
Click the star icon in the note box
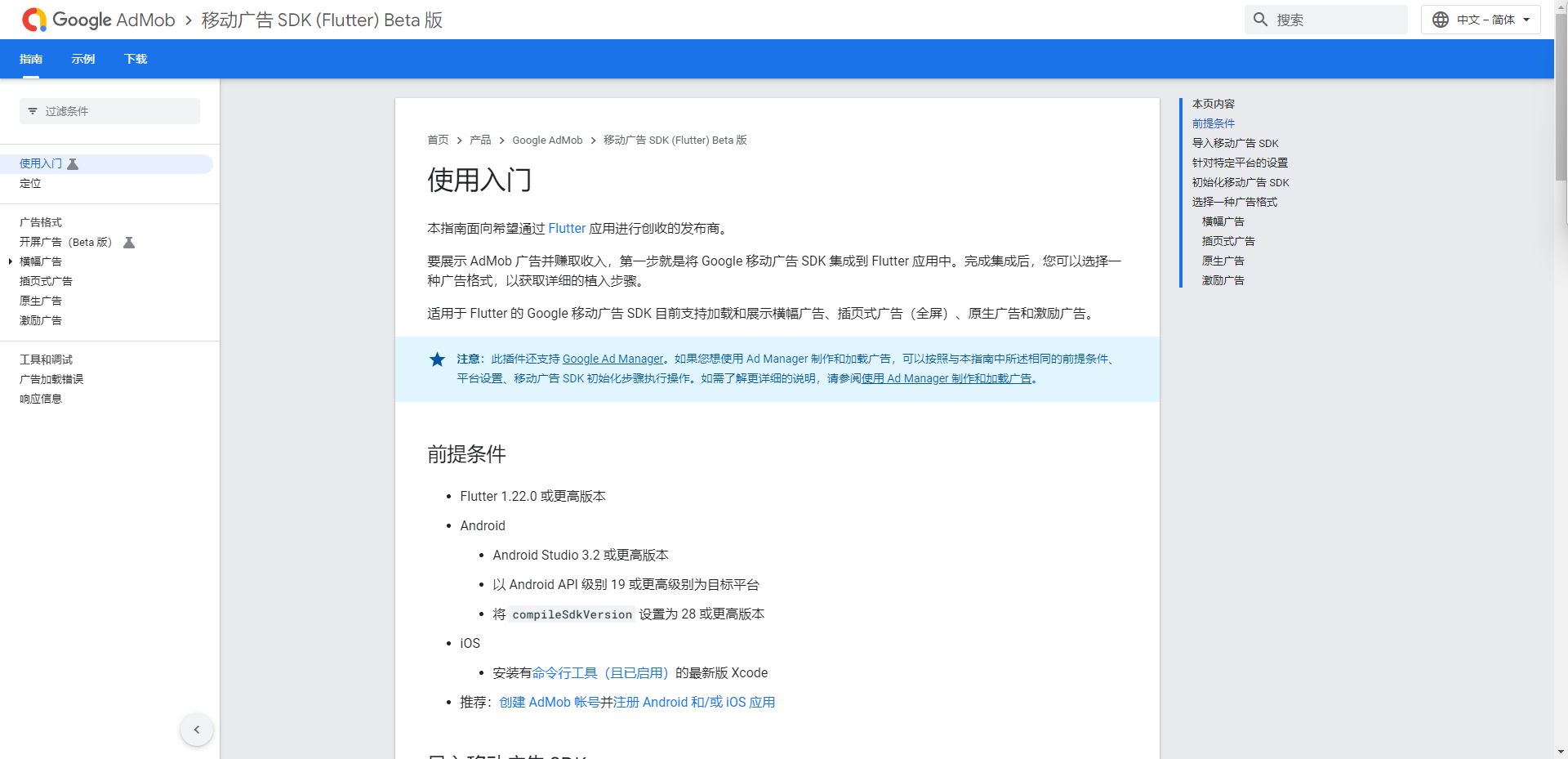[438, 359]
